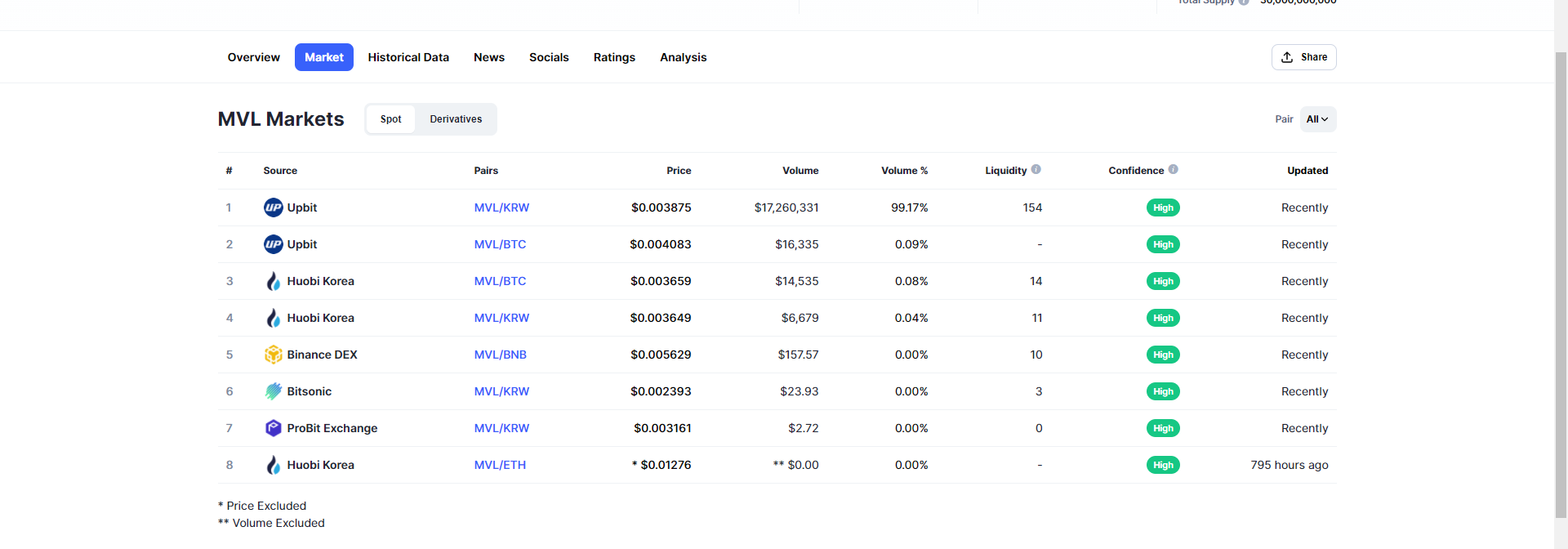View the Analysis tab

click(684, 57)
